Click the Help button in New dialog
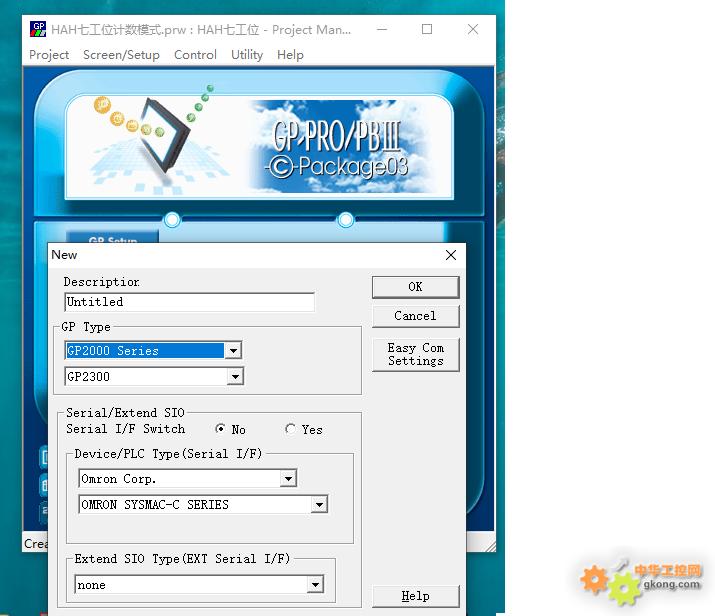Viewport: 715px width, 616px height. click(x=415, y=596)
